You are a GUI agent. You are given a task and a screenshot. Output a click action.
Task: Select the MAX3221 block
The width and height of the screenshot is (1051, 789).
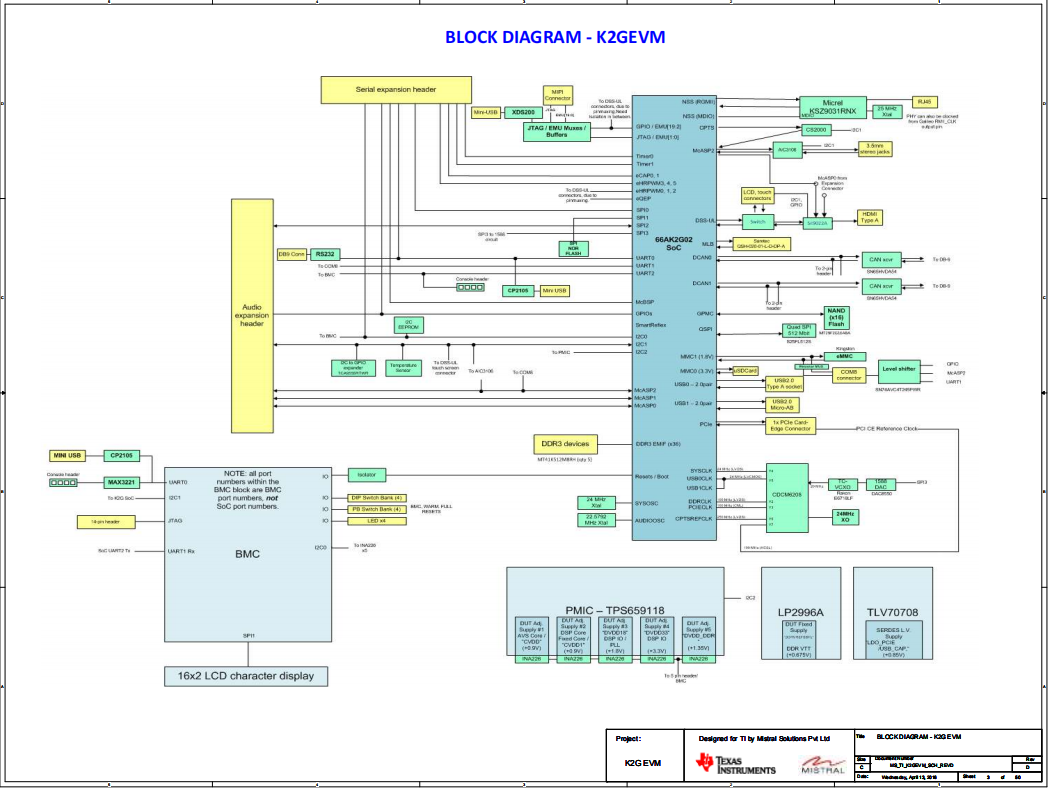click(x=121, y=482)
